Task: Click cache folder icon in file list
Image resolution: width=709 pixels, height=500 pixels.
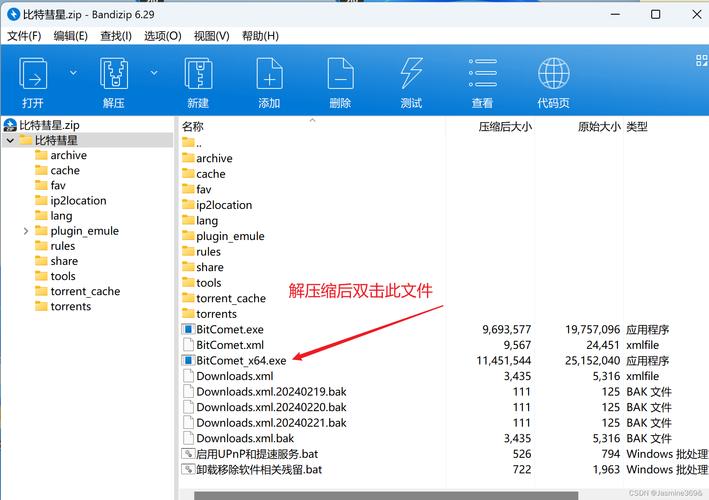Action: [188, 174]
